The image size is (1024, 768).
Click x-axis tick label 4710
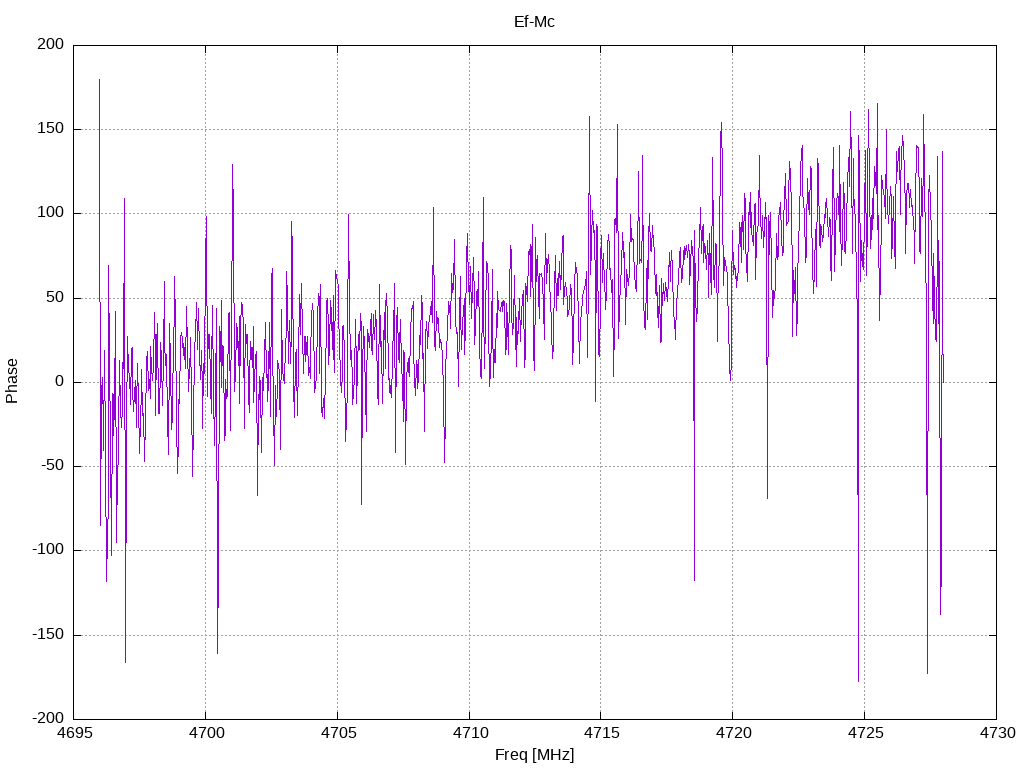tap(470, 733)
